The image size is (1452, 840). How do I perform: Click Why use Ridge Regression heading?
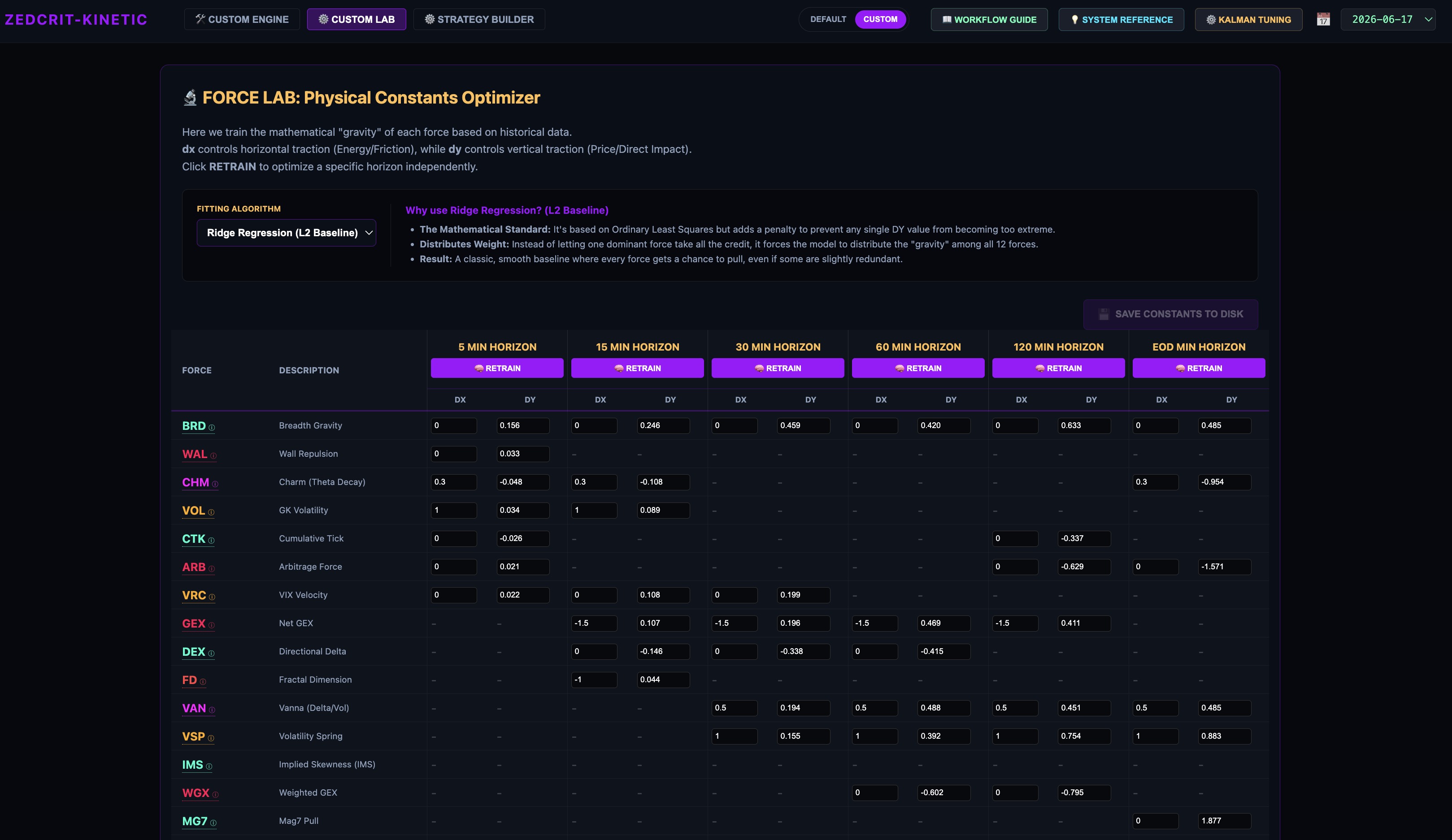pyautogui.click(x=507, y=210)
